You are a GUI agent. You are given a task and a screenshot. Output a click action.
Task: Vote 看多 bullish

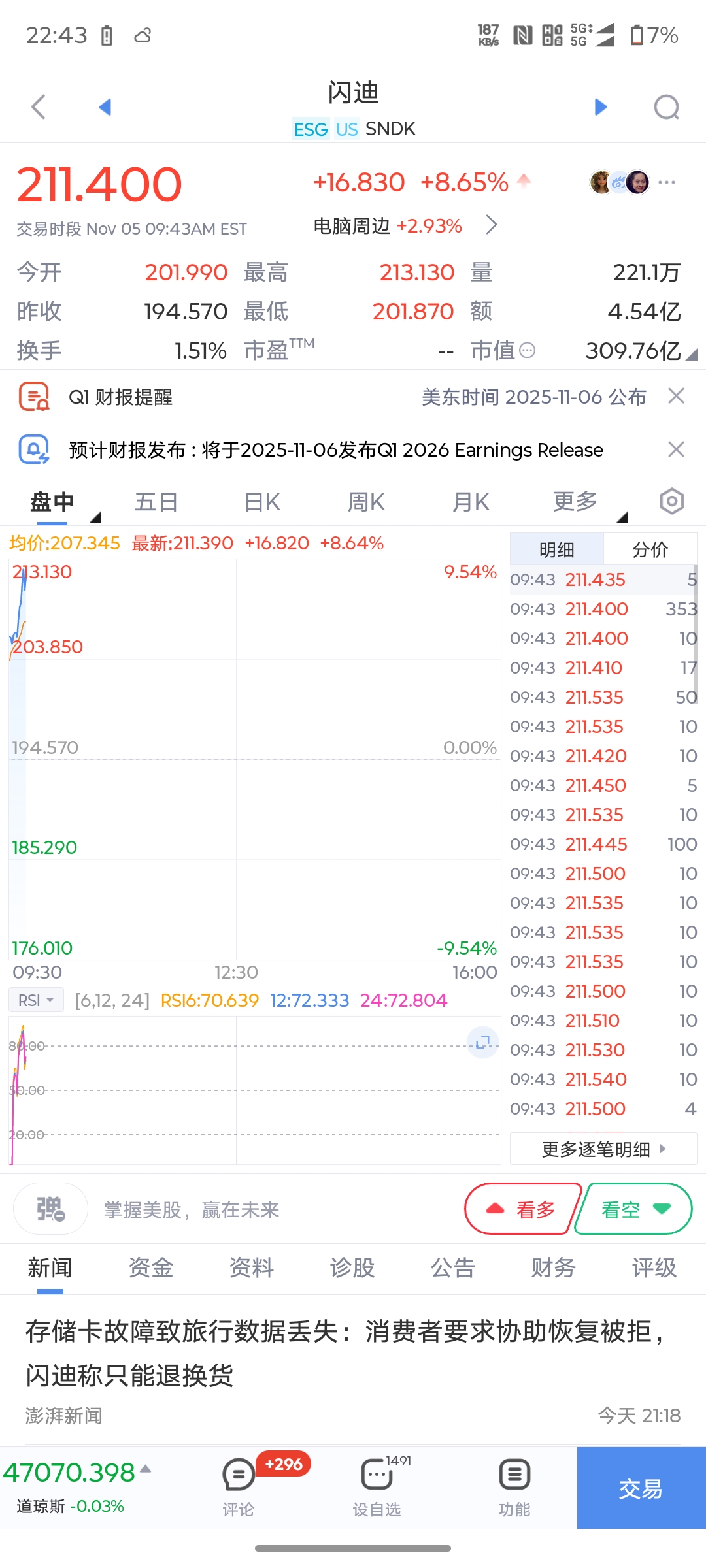tap(523, 1209)
